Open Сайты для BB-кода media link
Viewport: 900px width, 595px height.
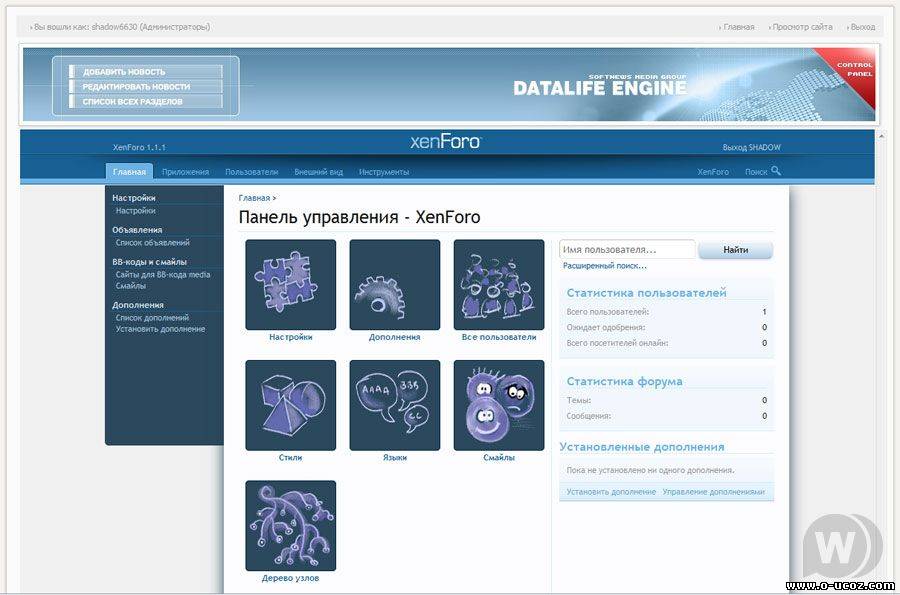pyautogui.click(x=163, y=275)
